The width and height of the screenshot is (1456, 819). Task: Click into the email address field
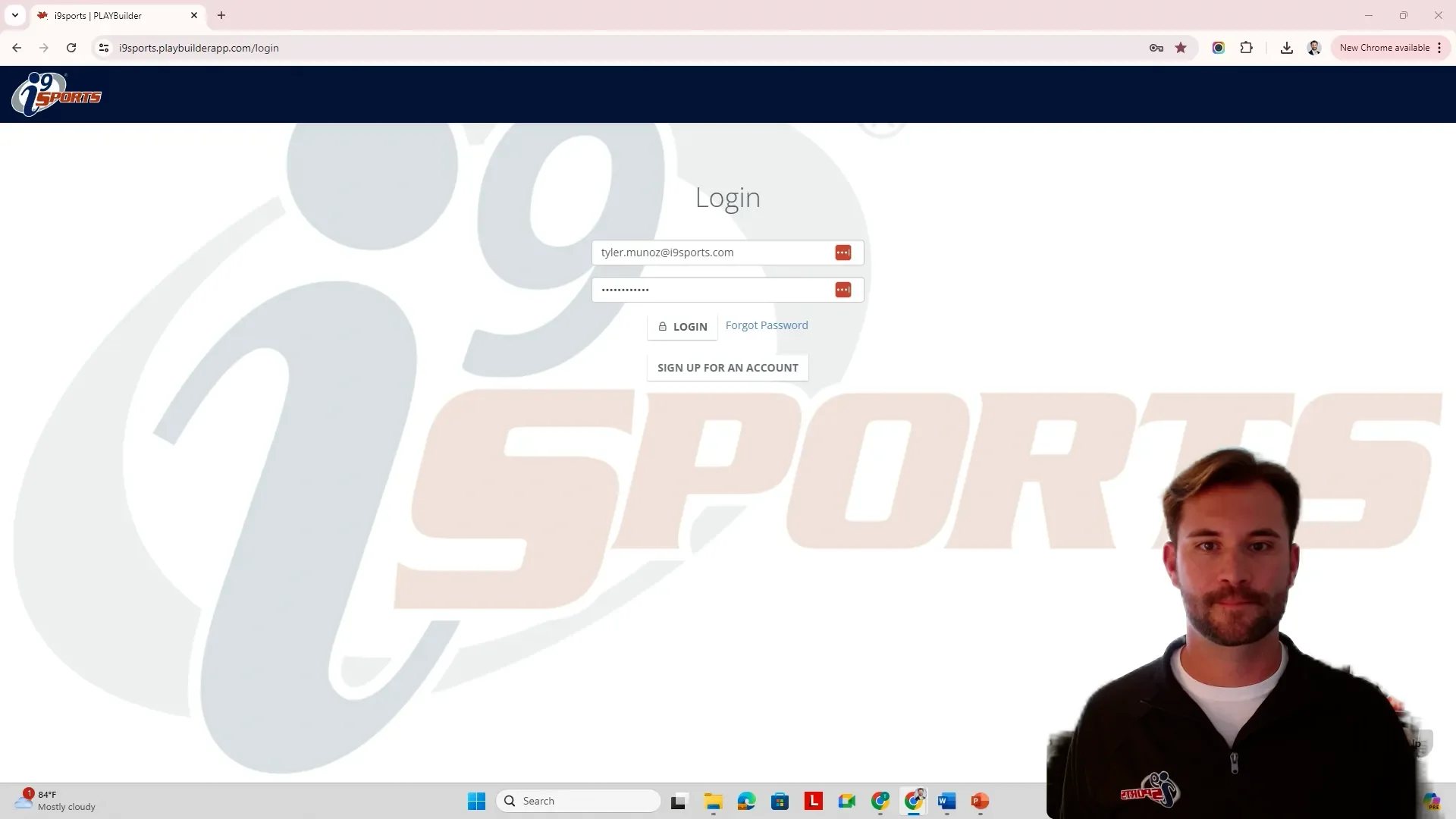pos(709,253)
